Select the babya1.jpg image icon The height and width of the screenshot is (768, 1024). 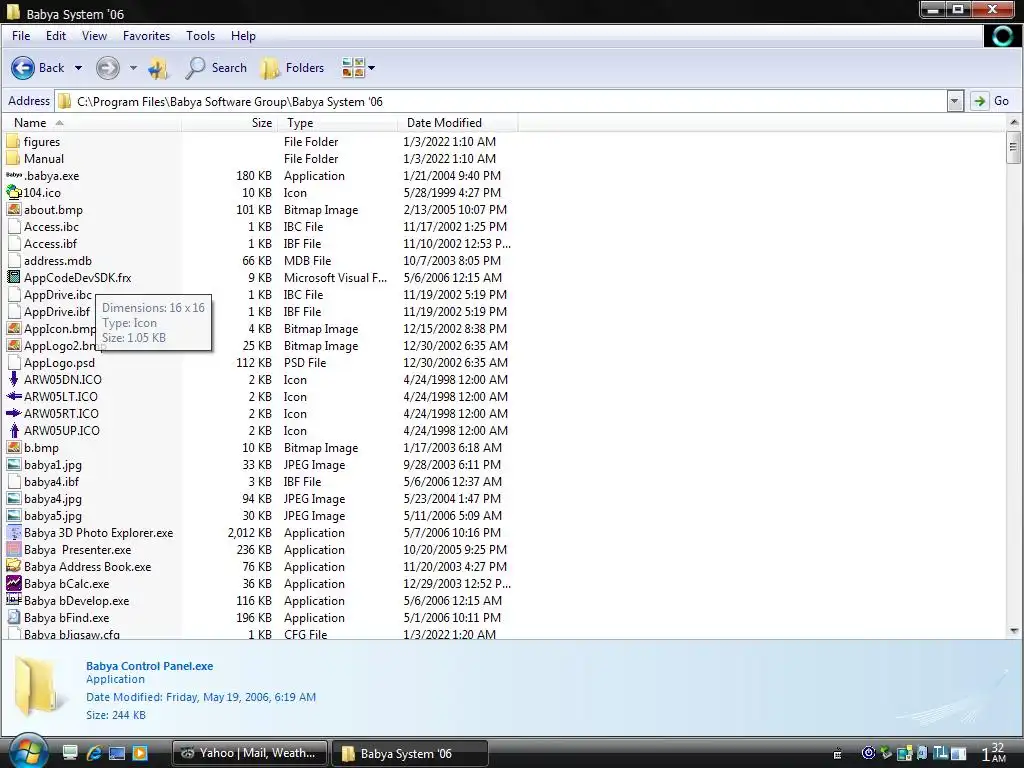pos(13,464)
